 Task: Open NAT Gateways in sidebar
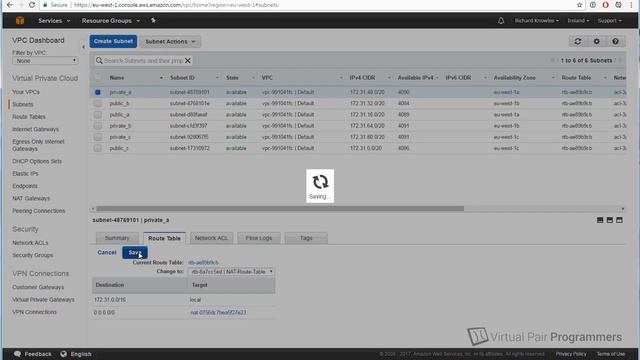coord(31,198)
